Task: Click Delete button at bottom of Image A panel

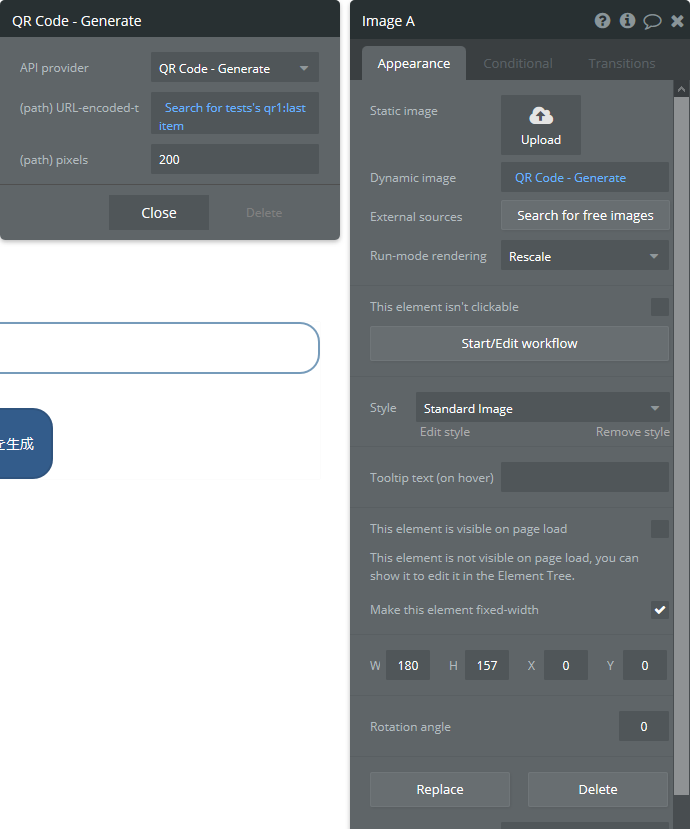Action: 598,789
